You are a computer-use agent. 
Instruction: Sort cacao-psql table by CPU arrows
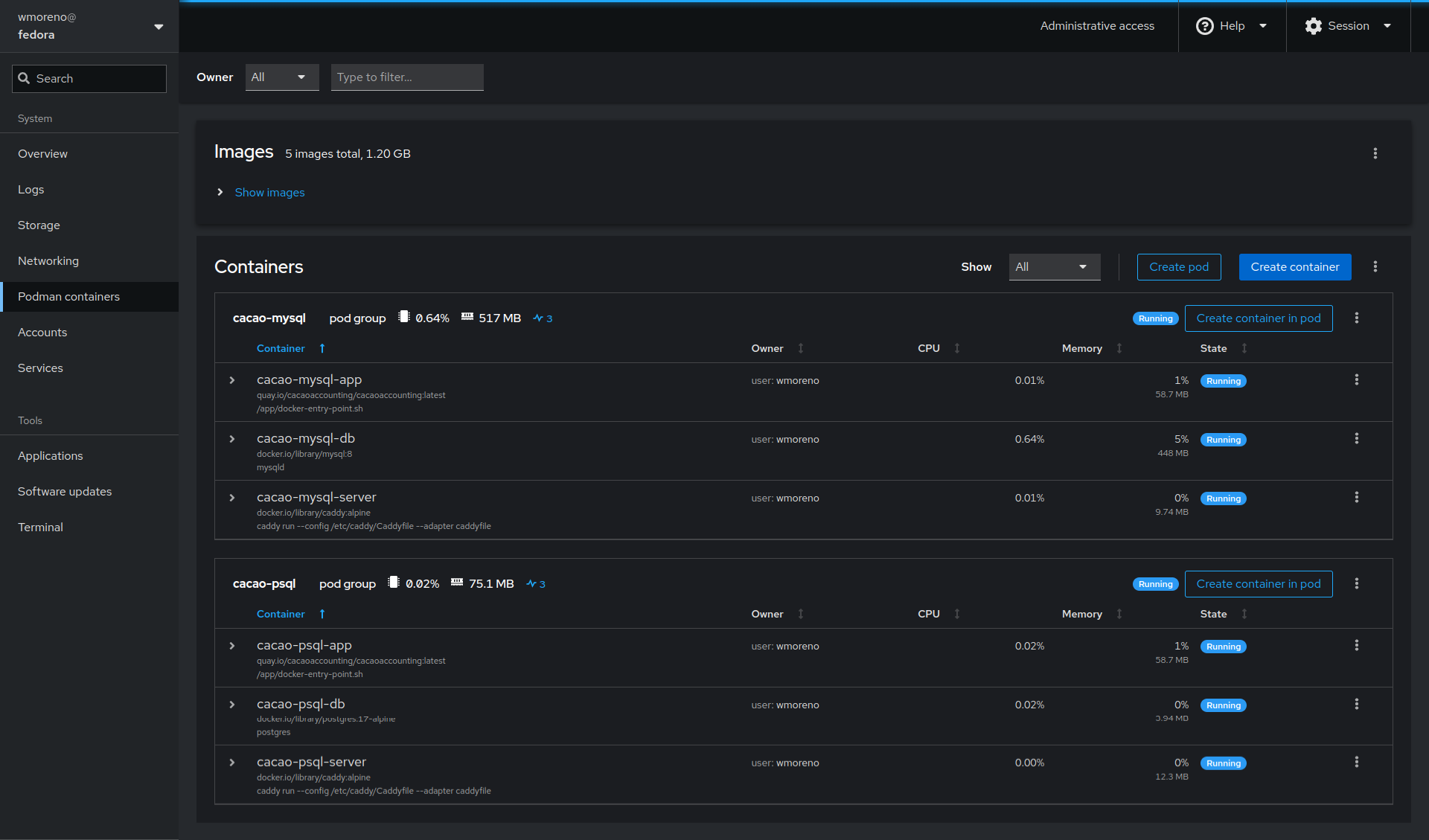[x=957, y=614]
